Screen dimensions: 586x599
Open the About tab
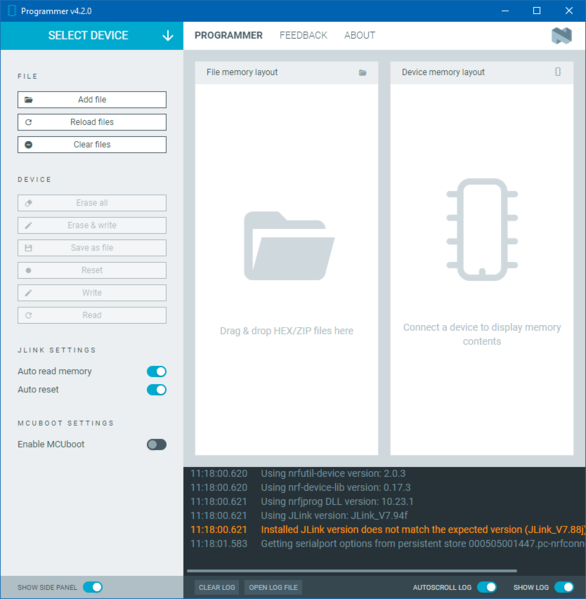[359, 36]
